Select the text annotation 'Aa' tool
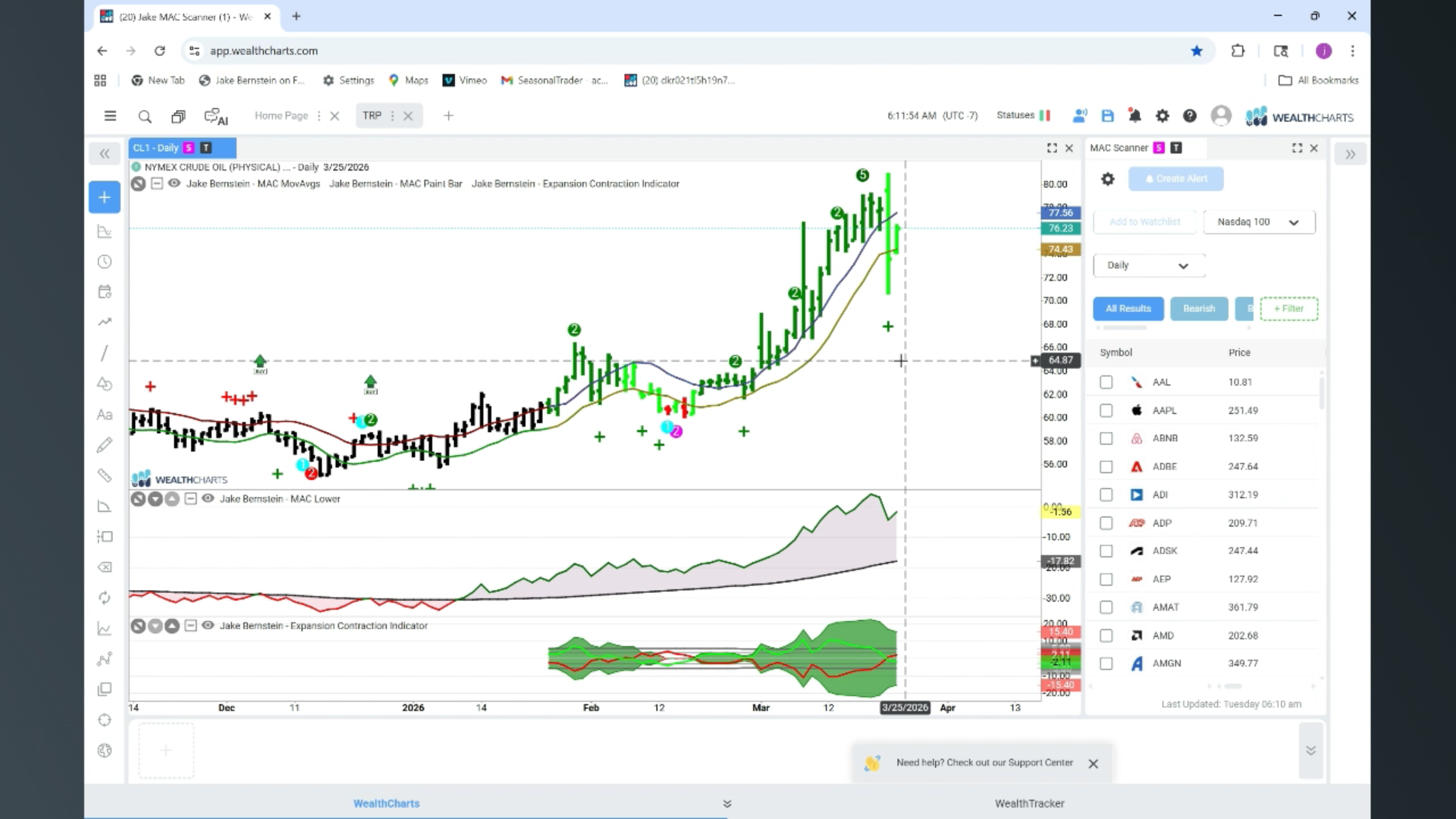Screen dimensions: 1456x819 pyautogui.click(x=105, y=415)
